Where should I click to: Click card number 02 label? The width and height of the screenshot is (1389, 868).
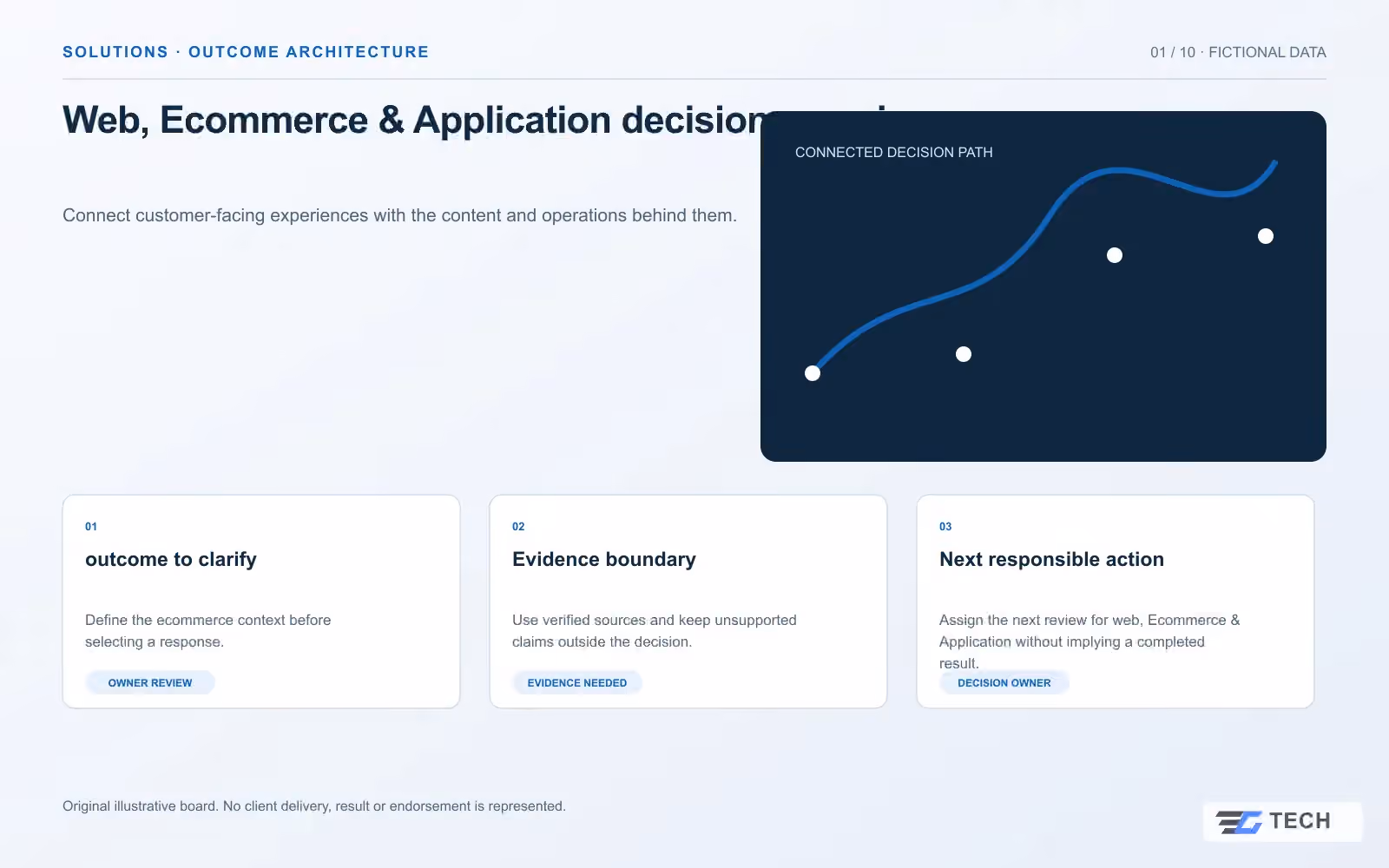click(518, 527)
